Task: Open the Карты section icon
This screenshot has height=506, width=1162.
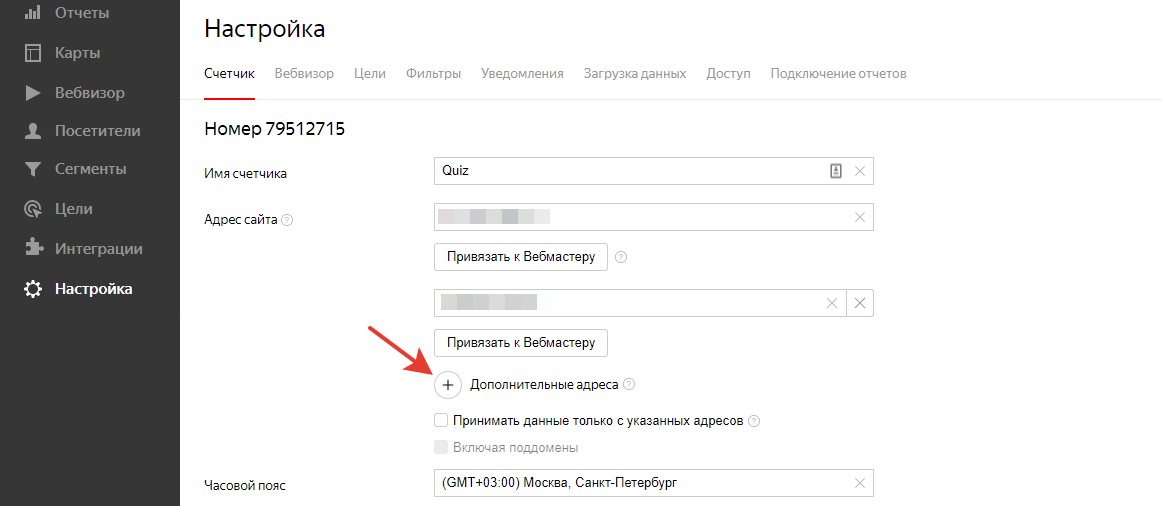Action: [x=33, y=53]
